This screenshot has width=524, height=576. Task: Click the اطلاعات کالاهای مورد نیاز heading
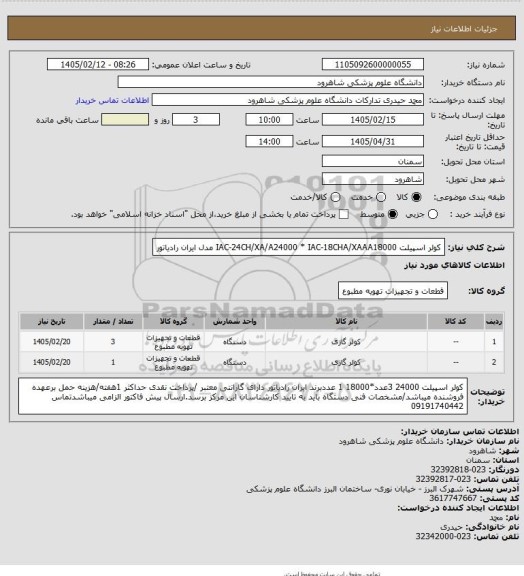click(x=455, y=265)
